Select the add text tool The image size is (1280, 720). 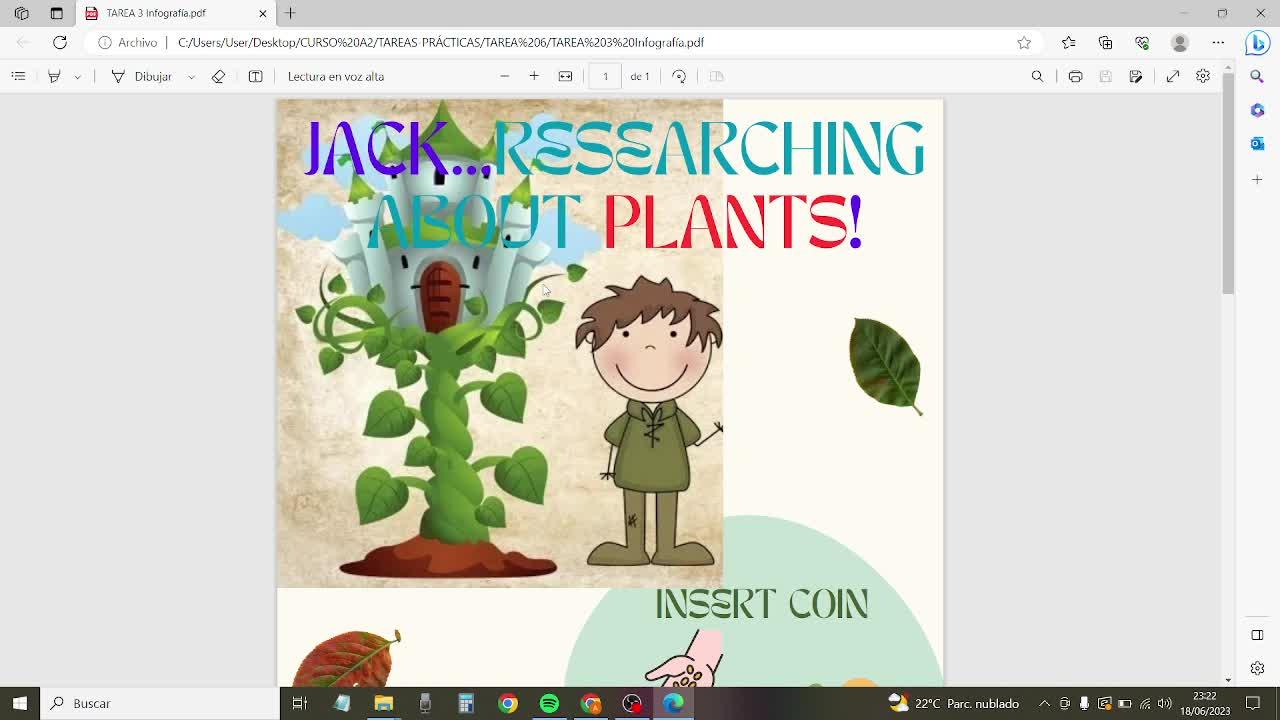pyautogui.click(x=255, y=76)
